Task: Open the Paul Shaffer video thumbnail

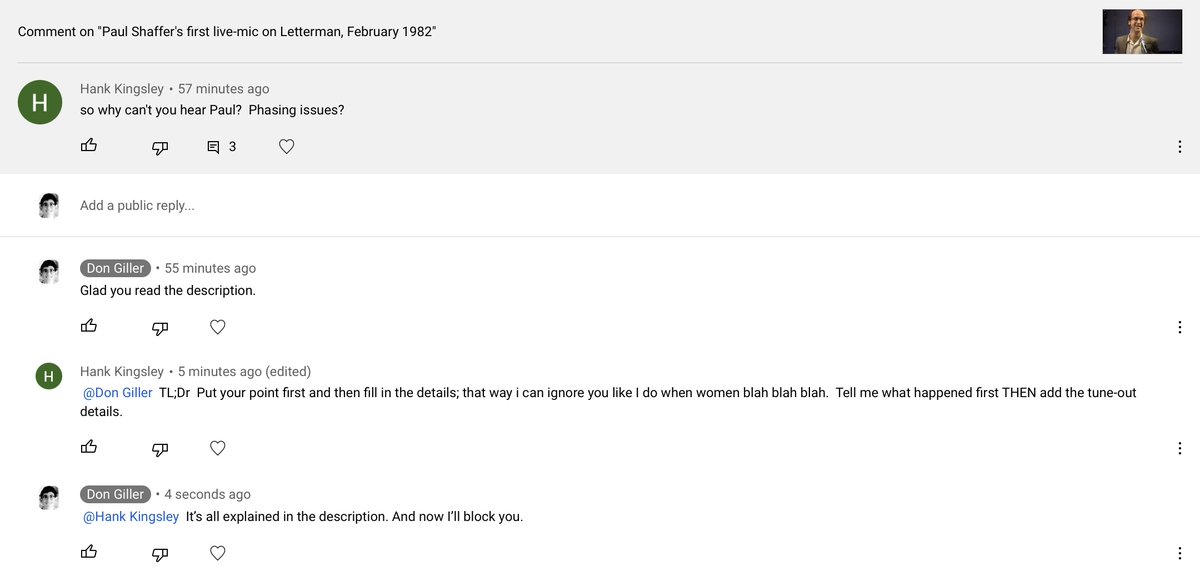Action: [x=1142, y=31]
